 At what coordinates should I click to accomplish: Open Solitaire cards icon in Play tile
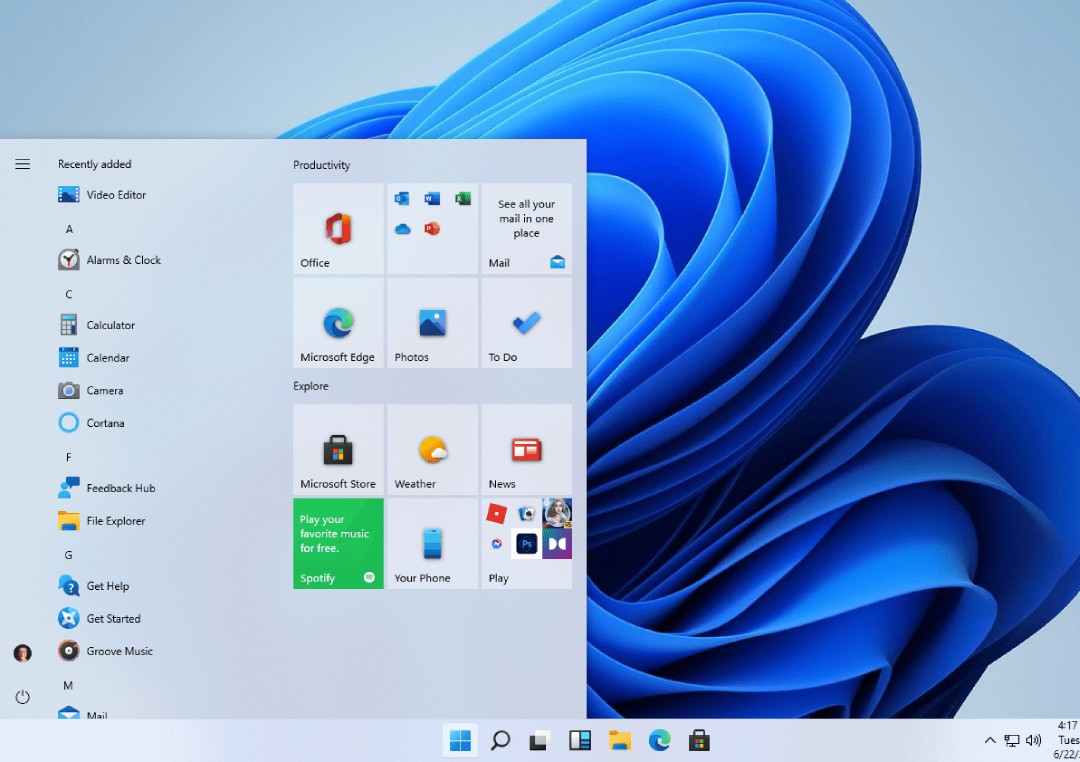[526, 513]
